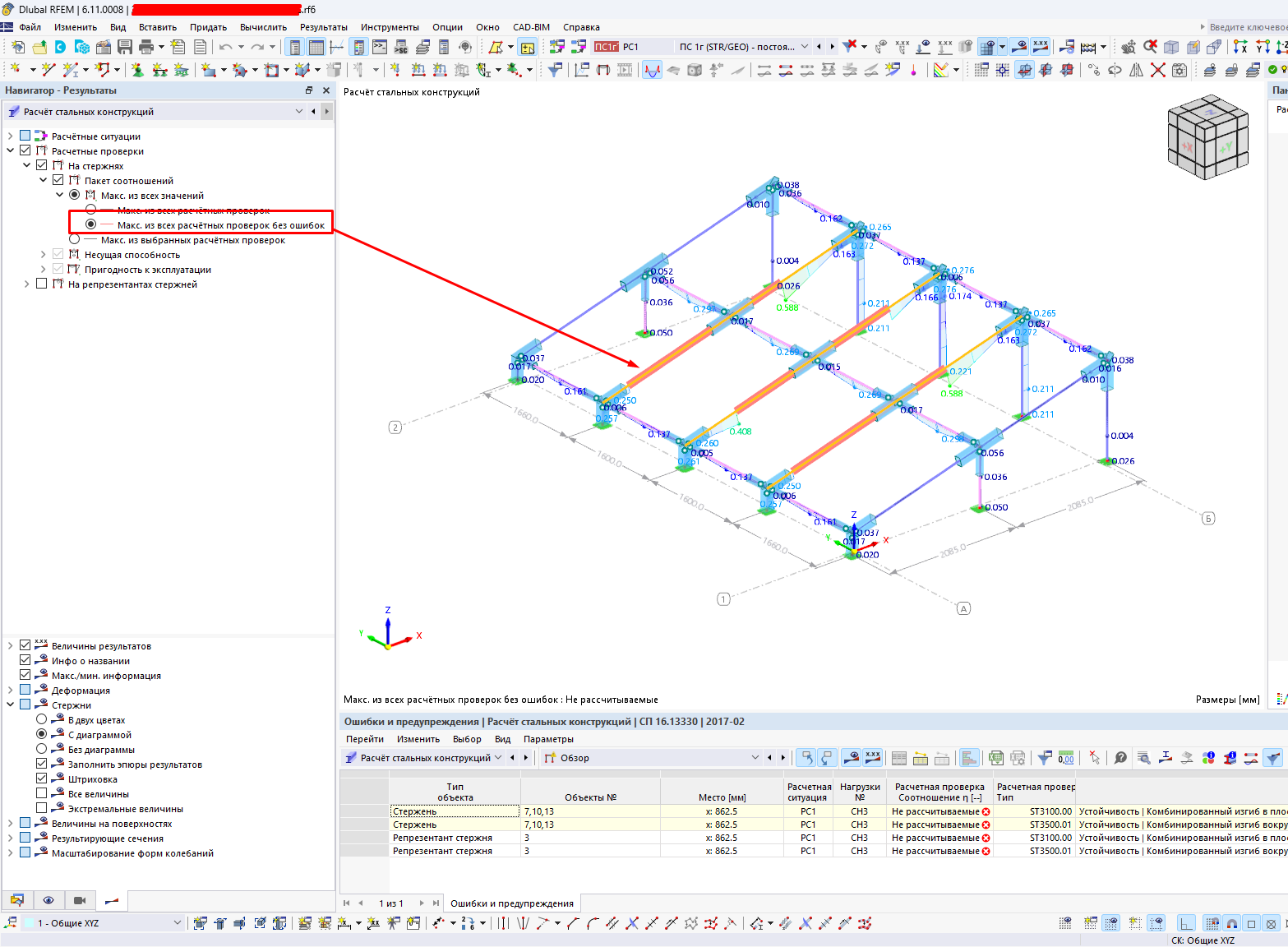Select 'Макс. из выбранных расчётных проверок' radio
The image size is (1288, 947).
pos(75,240)
